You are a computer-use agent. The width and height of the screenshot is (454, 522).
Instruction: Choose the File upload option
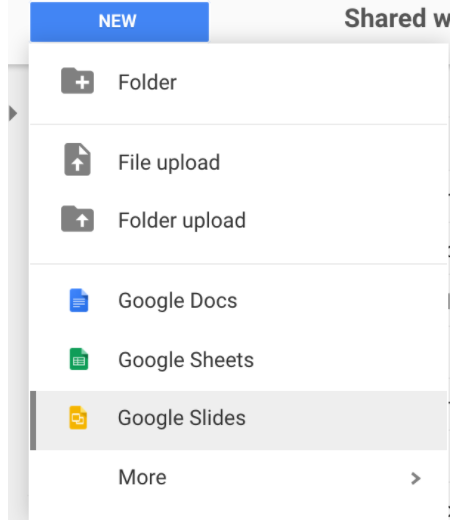[238, 162]
